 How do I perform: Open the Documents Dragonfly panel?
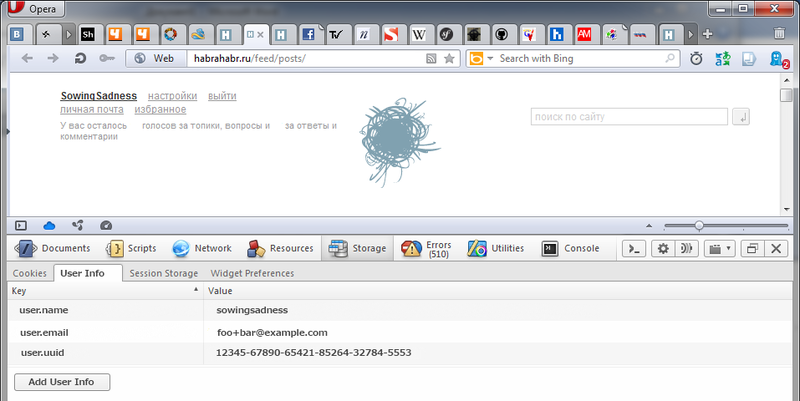click(x=52, y=248)
